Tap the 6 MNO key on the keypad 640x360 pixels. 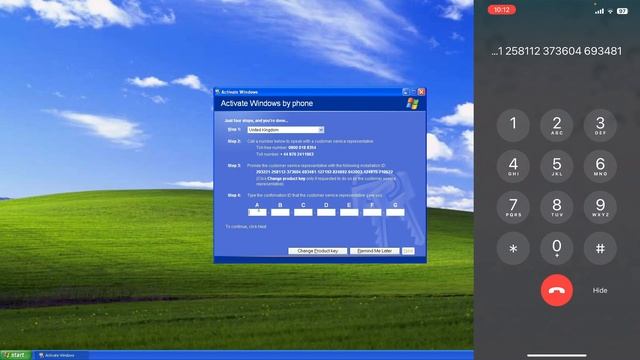[600, 166]
